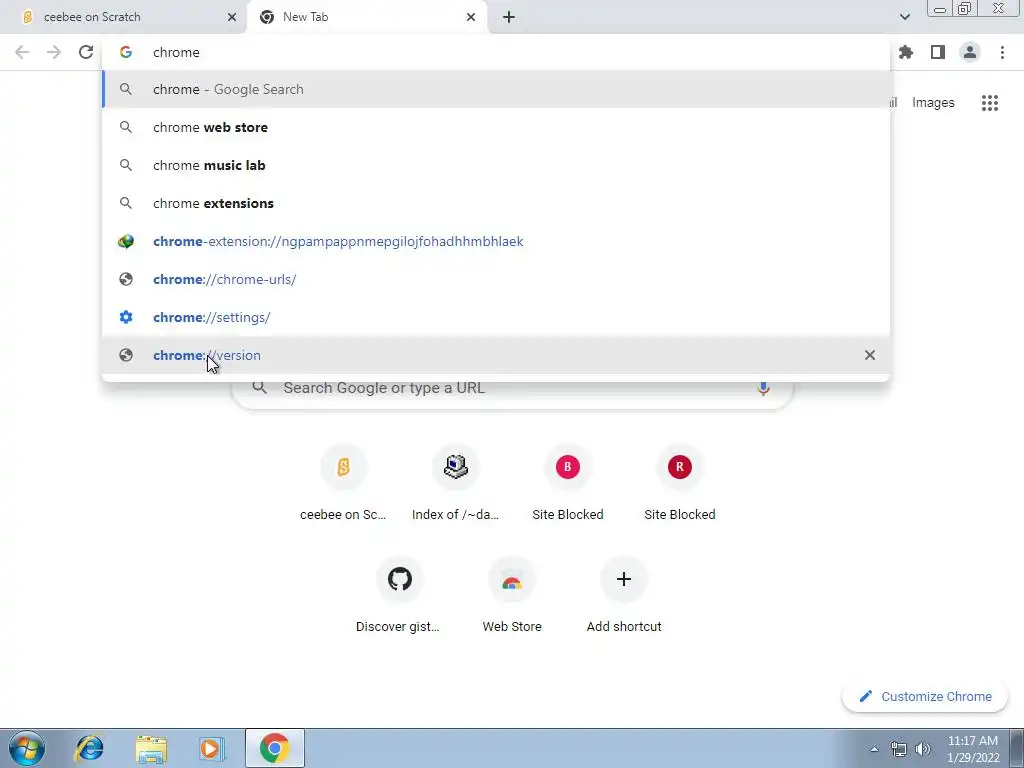Image resolution: width=1024 pixels, height=768 pixels.
Task: Go back with the back arrow
Action: click(x=22, y=52)
